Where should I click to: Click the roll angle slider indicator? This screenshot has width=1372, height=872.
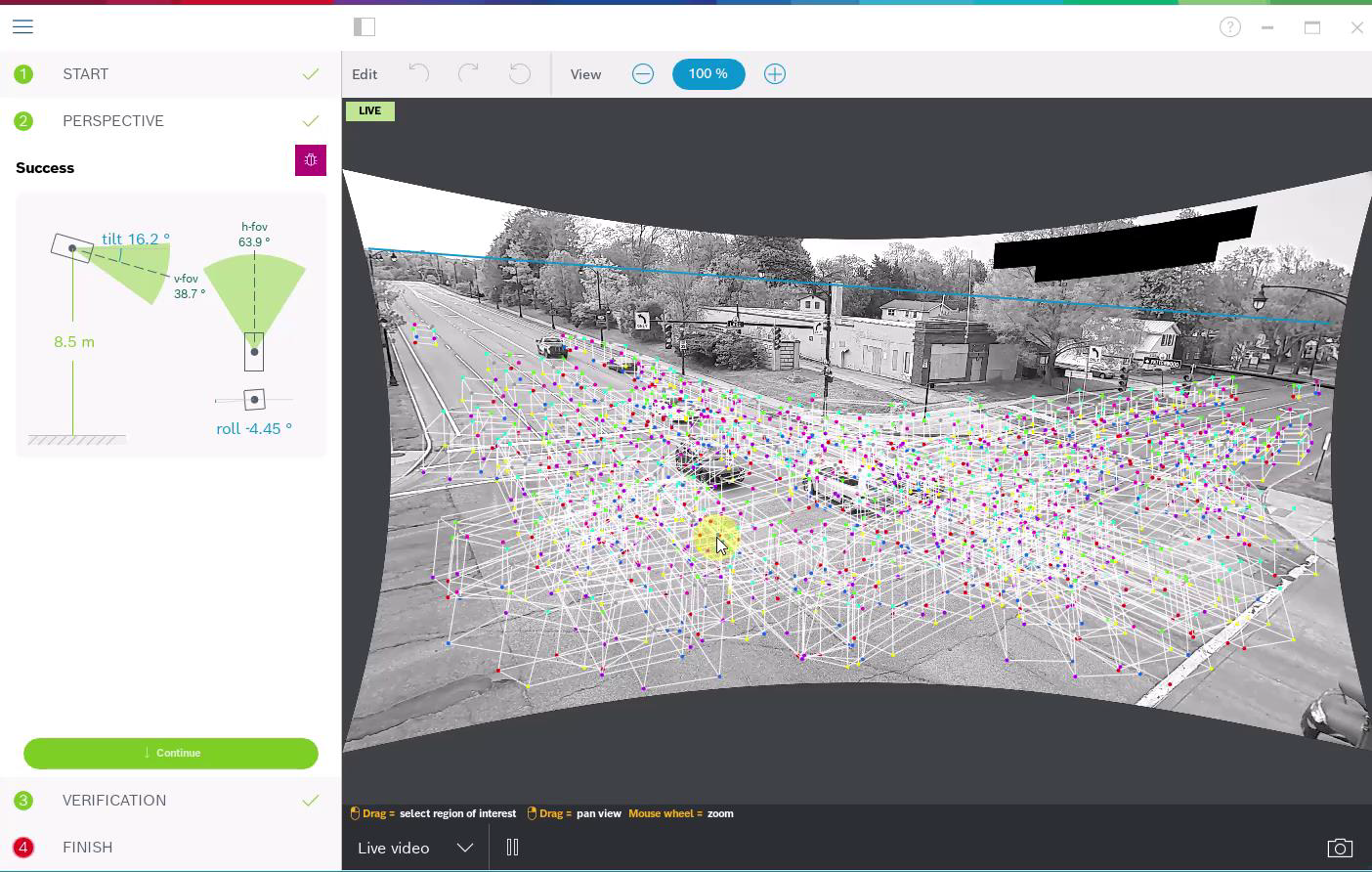254,399
